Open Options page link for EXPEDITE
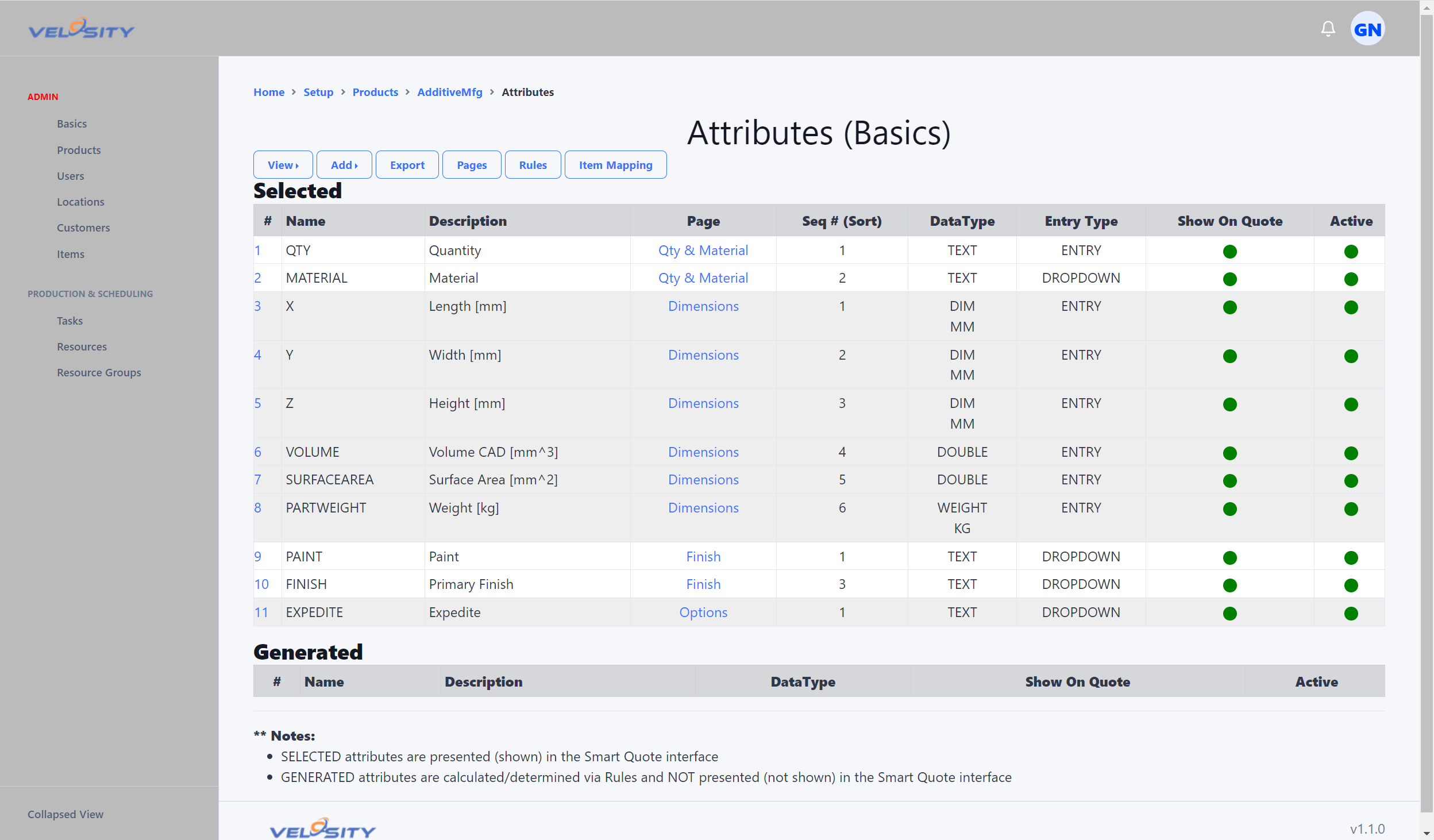The height and width of the screenshot is (840, 1434). (x=703, y=612)
